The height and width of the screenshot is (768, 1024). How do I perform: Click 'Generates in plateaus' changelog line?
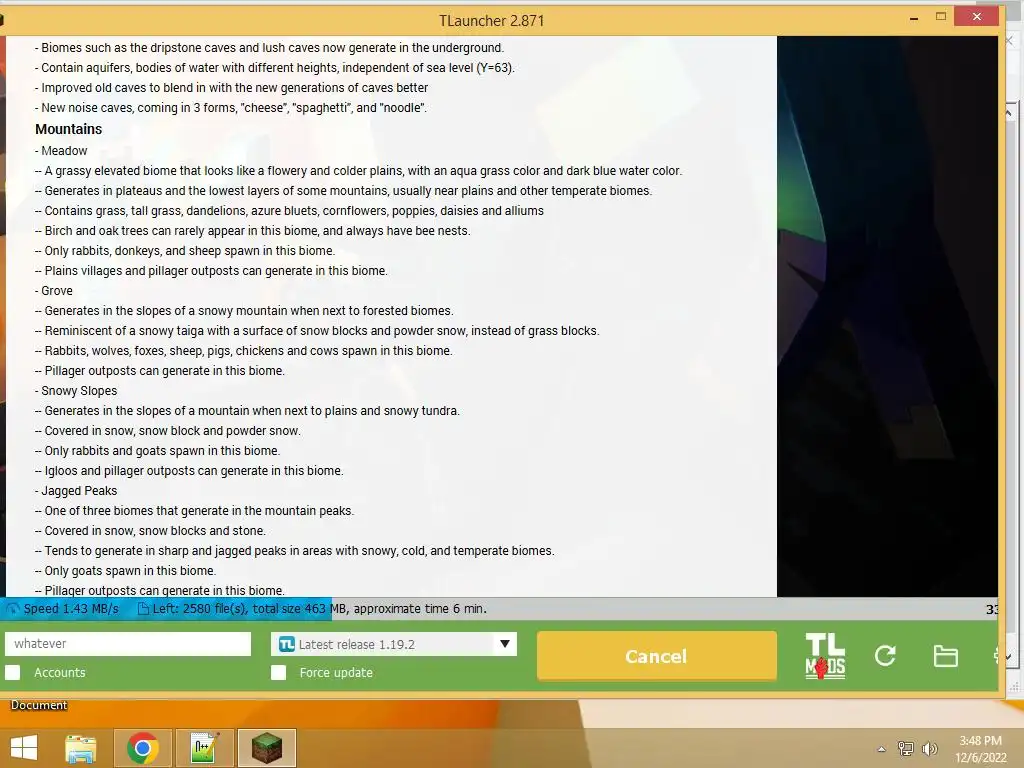344,191
